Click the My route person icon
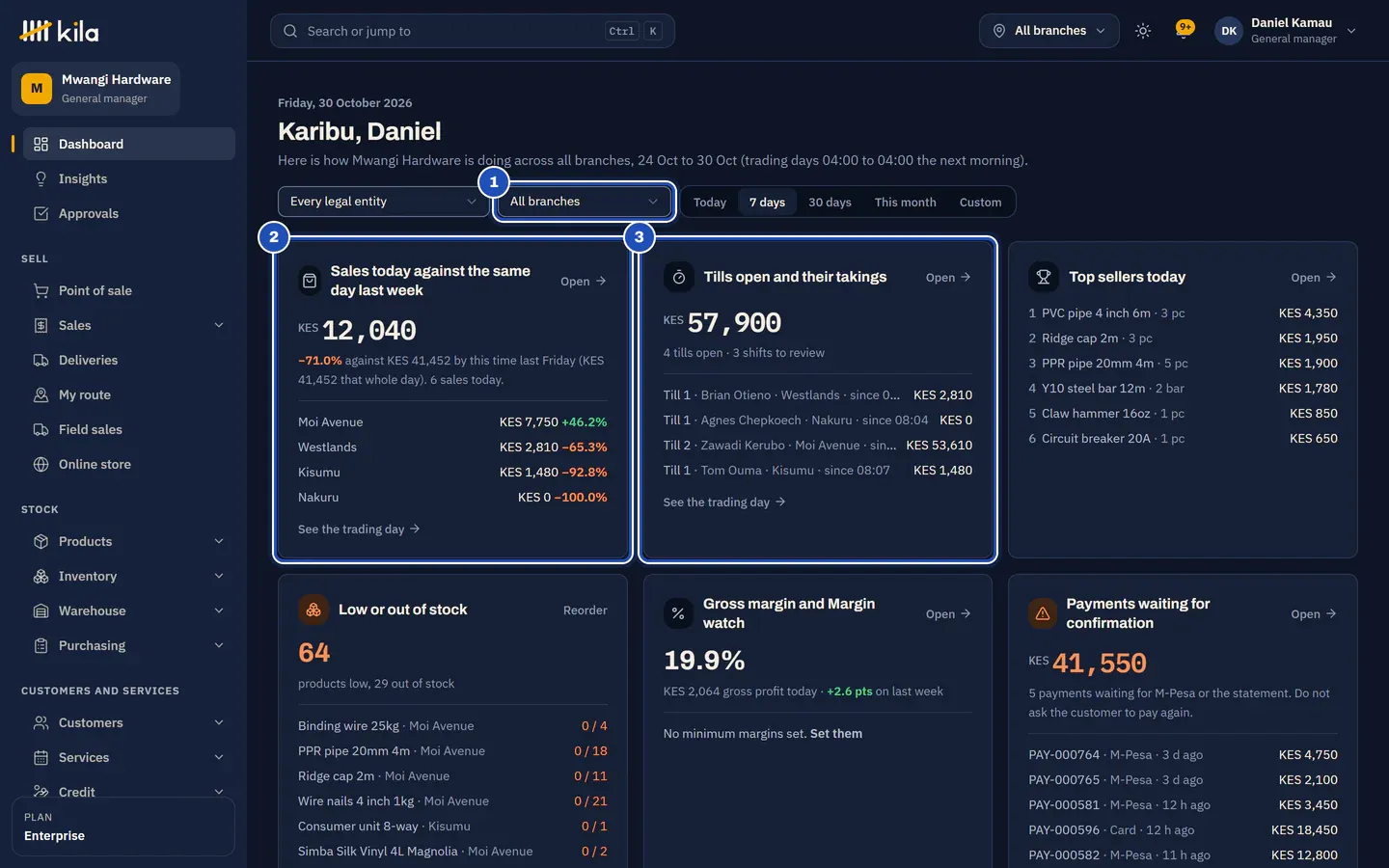The width and height of the screenshot is (1389, 868). click(x=41, y=394)
